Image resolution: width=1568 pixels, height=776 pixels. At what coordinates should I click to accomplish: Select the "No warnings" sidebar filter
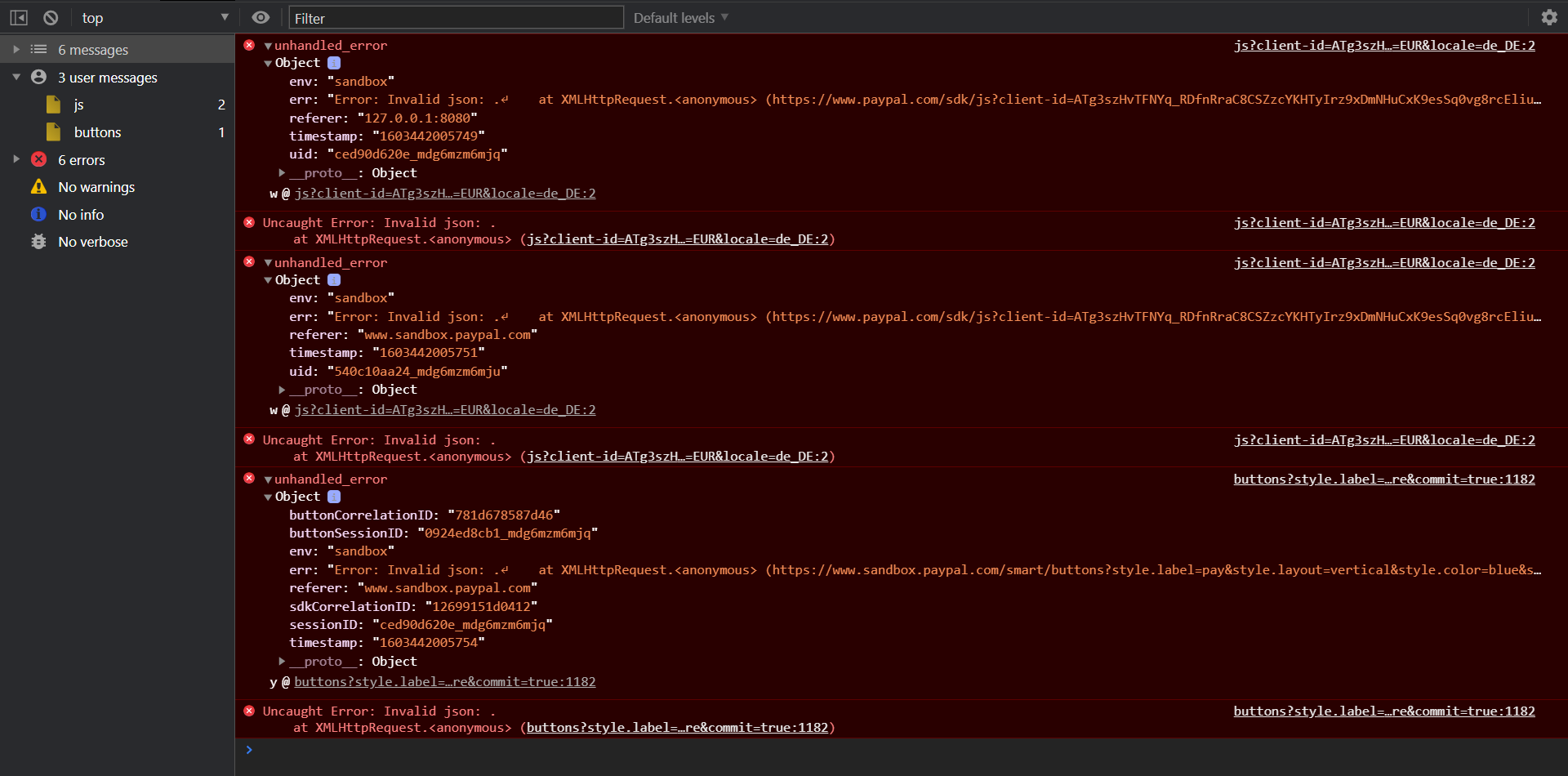pos(118,187)
